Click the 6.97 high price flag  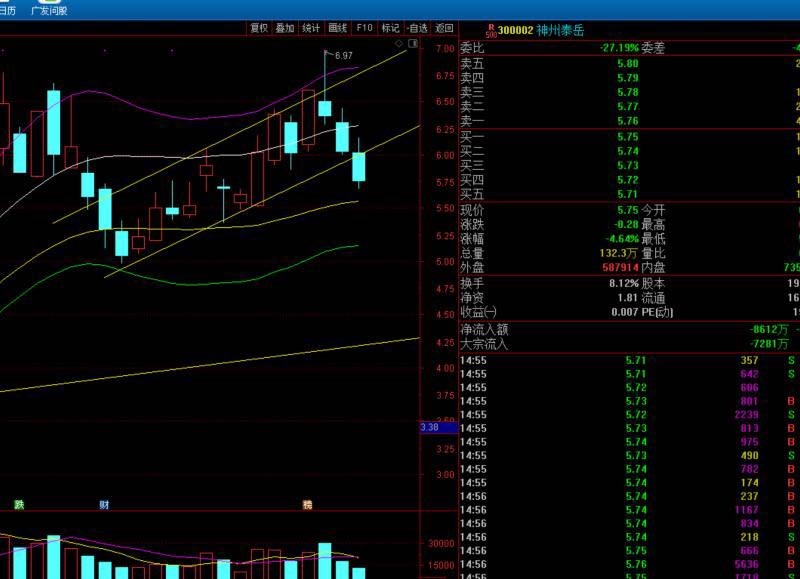click(340, 55)
